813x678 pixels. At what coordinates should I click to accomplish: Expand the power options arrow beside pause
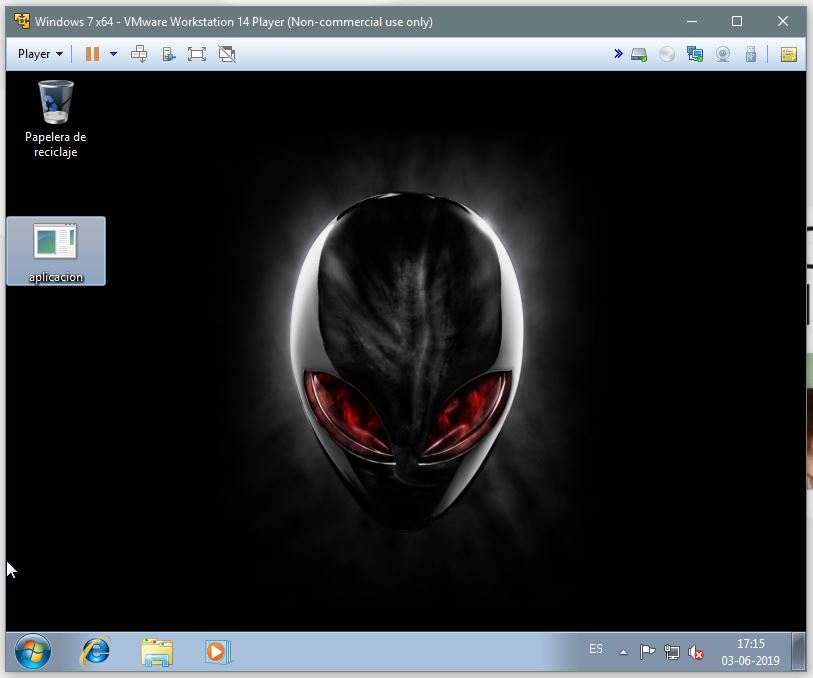[x=114, y=54]
